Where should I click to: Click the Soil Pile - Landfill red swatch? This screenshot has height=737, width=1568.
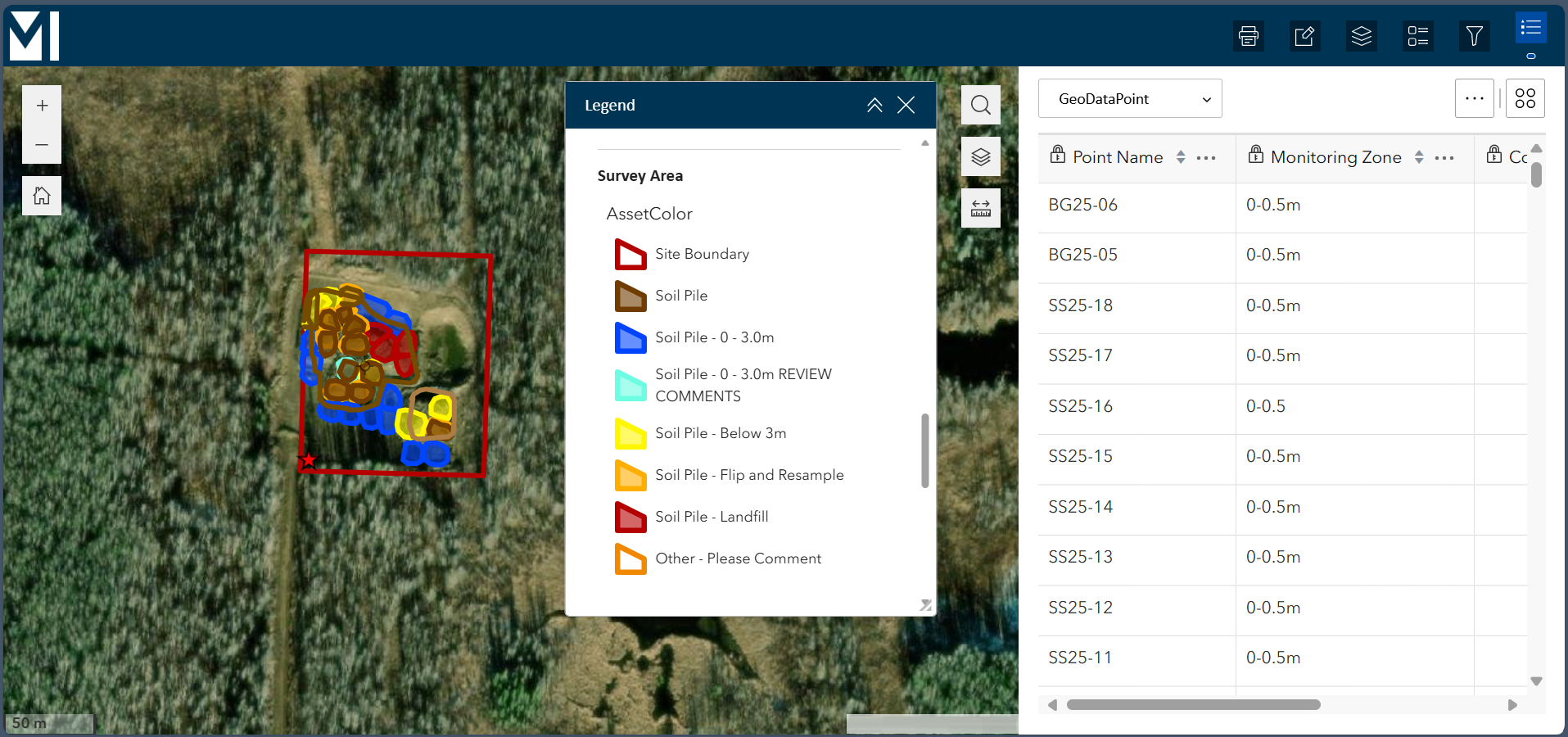(630, 517)
